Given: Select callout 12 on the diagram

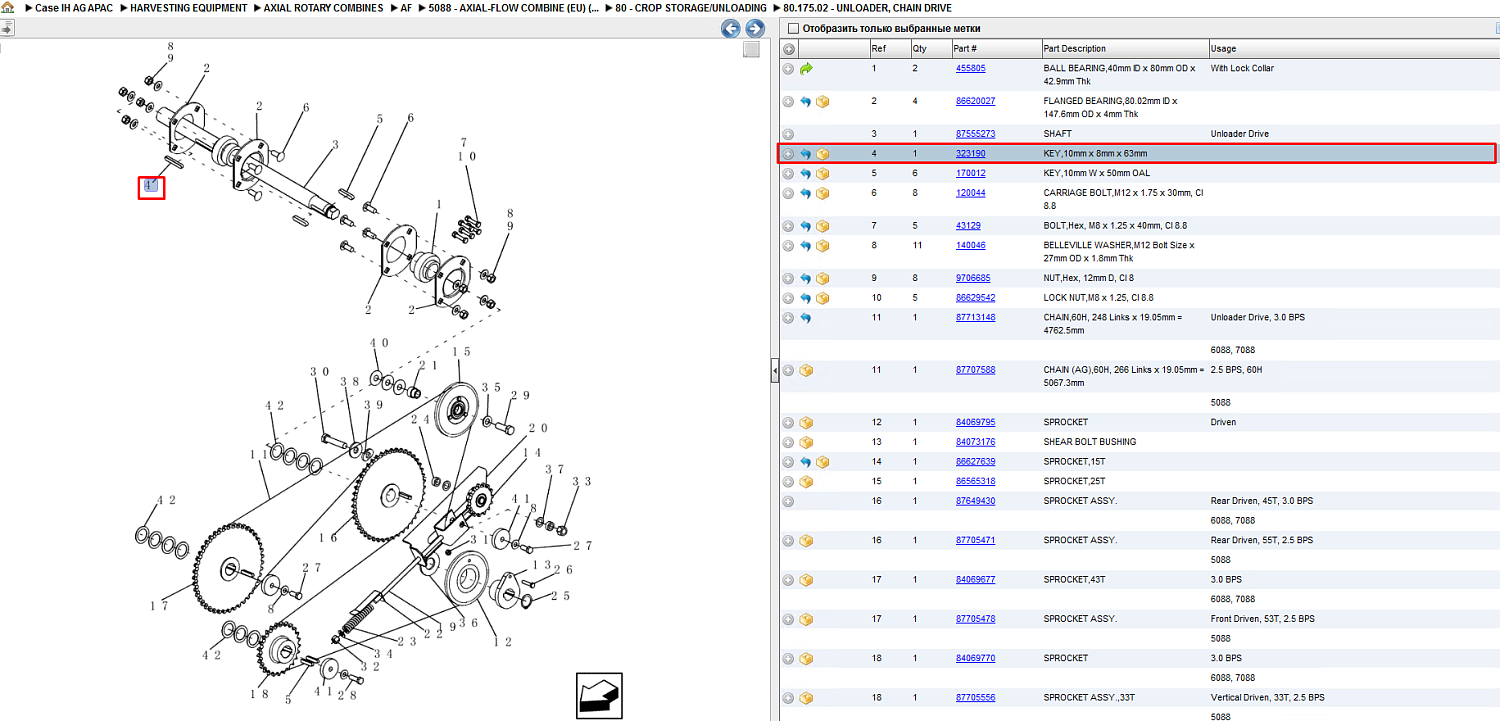Looking at the screenshot, I should 502,641.
